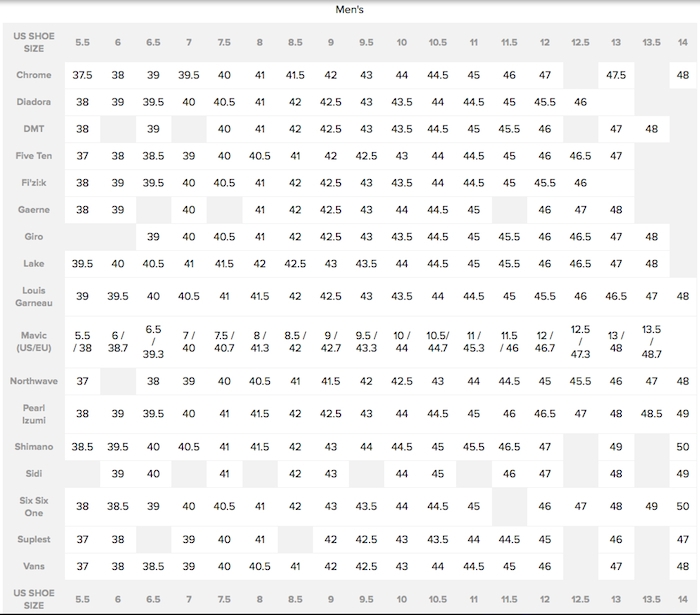Click the Diadora brand row label

pyautogui.click(x=34, y=101)
